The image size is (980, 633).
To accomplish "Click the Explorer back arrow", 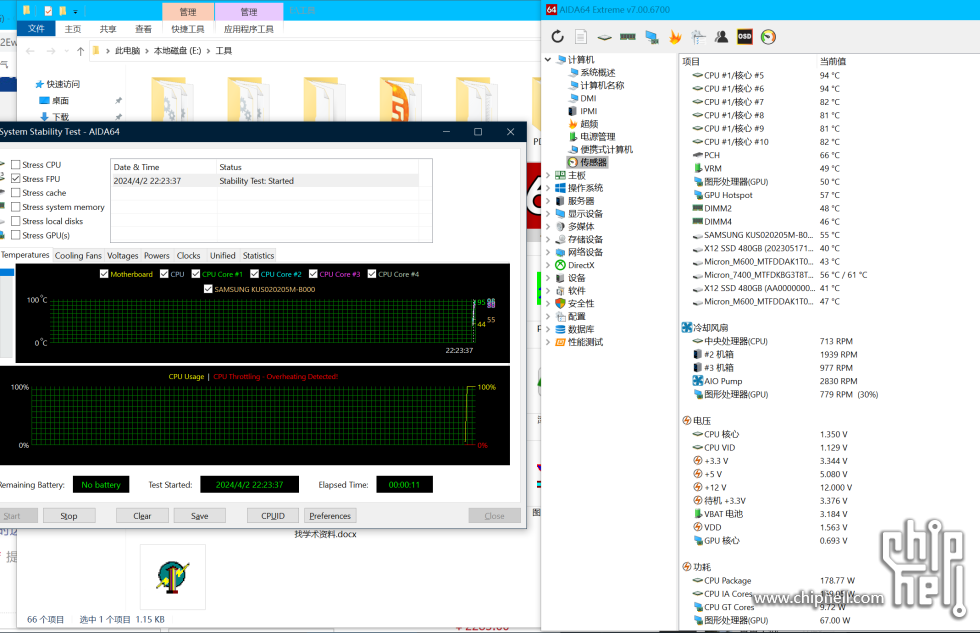I will 30,51.
